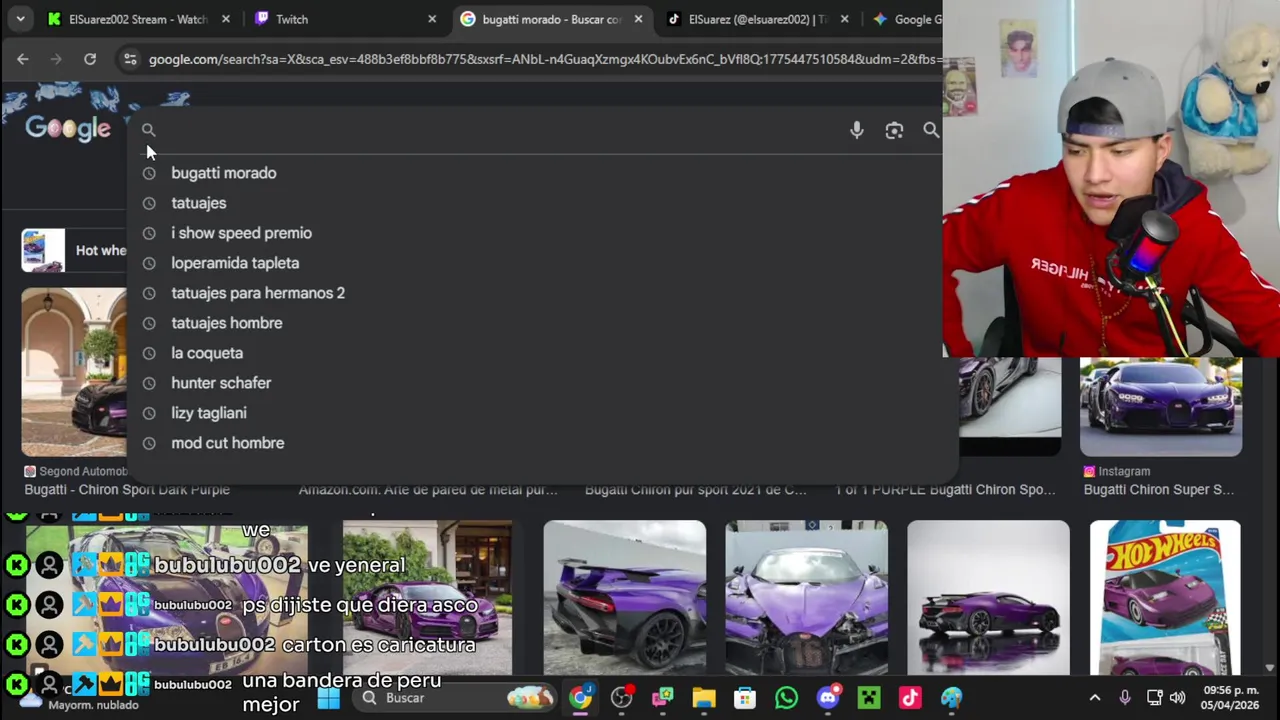Close the bugatti morado tab

click(638, 19)
